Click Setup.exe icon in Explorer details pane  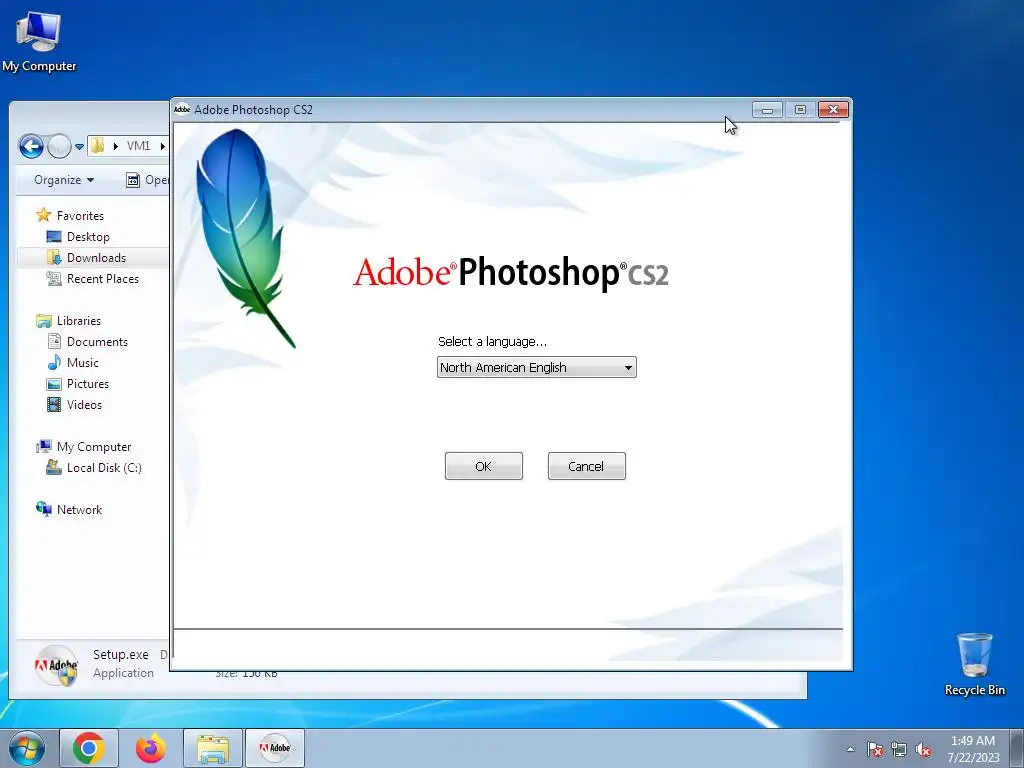point(56,665)
